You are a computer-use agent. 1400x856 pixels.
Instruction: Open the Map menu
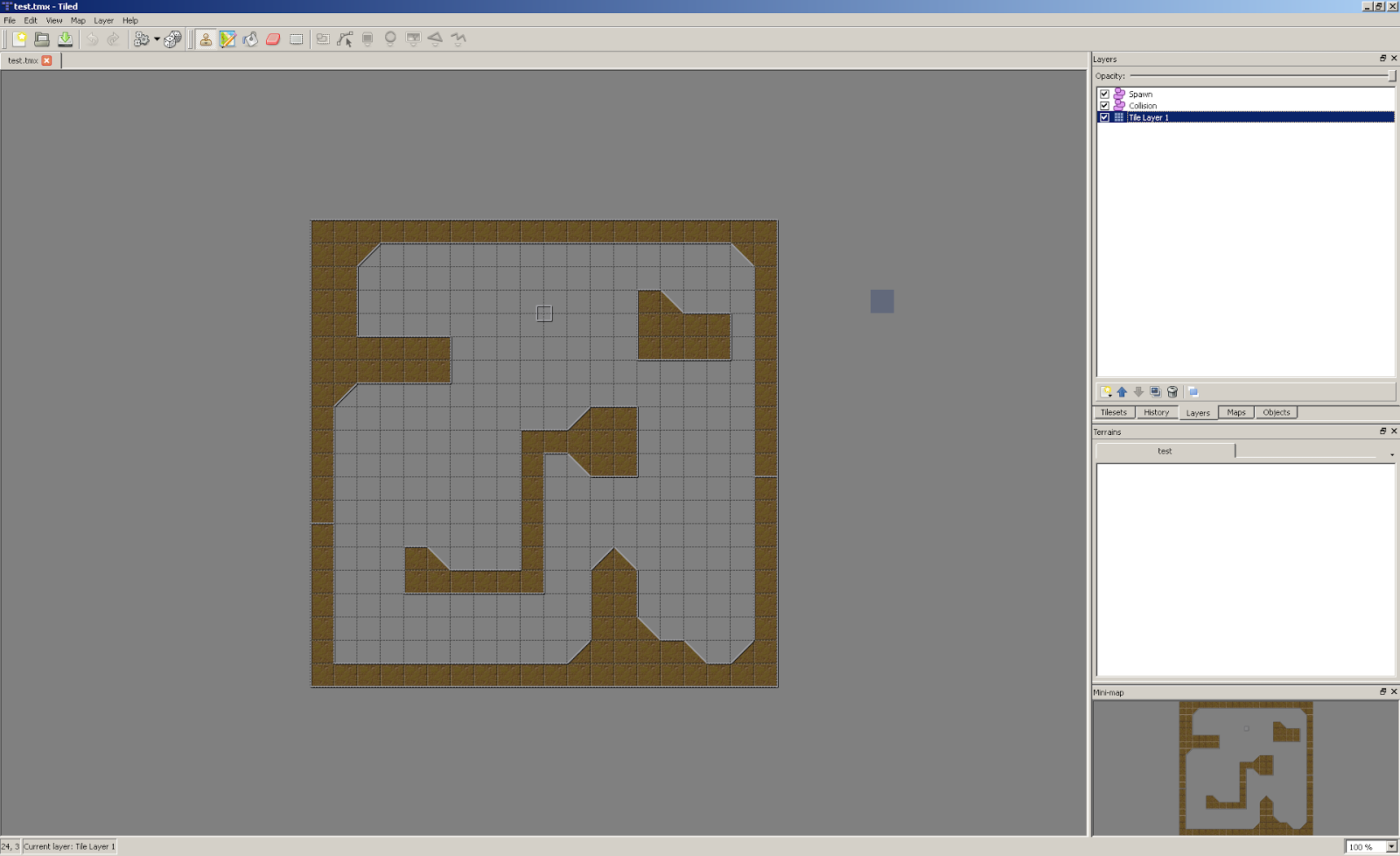click(x=78, y=20)
